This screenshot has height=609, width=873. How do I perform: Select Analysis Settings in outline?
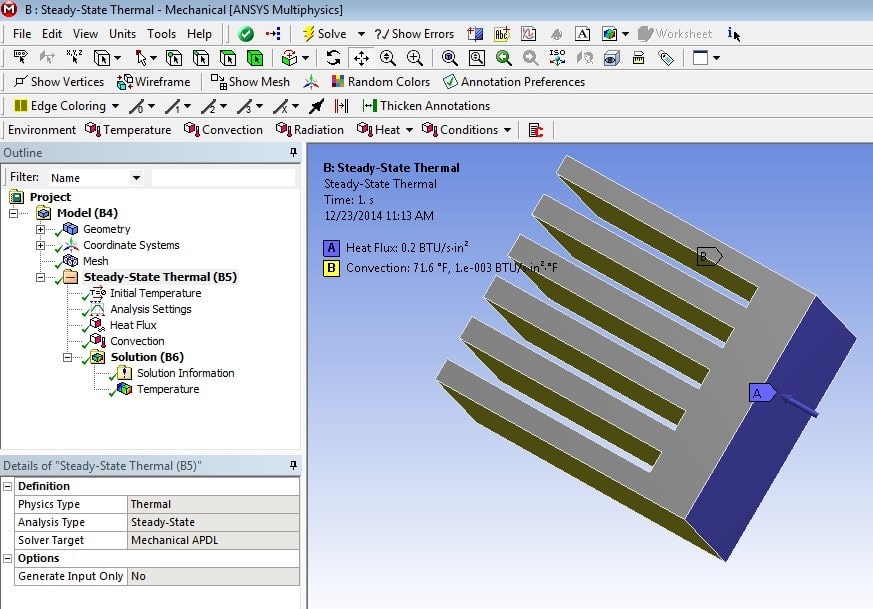tap(150, 309)
